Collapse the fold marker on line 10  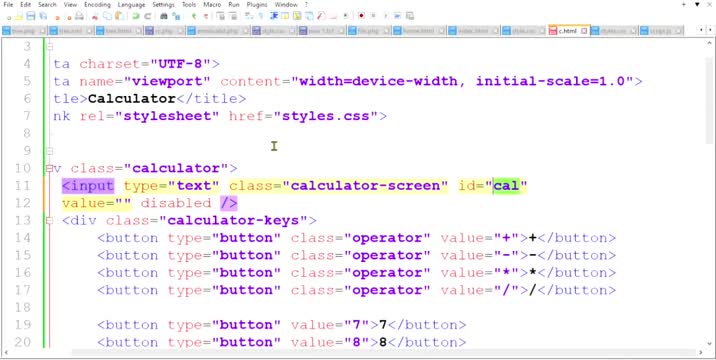[x=49, y=168]
